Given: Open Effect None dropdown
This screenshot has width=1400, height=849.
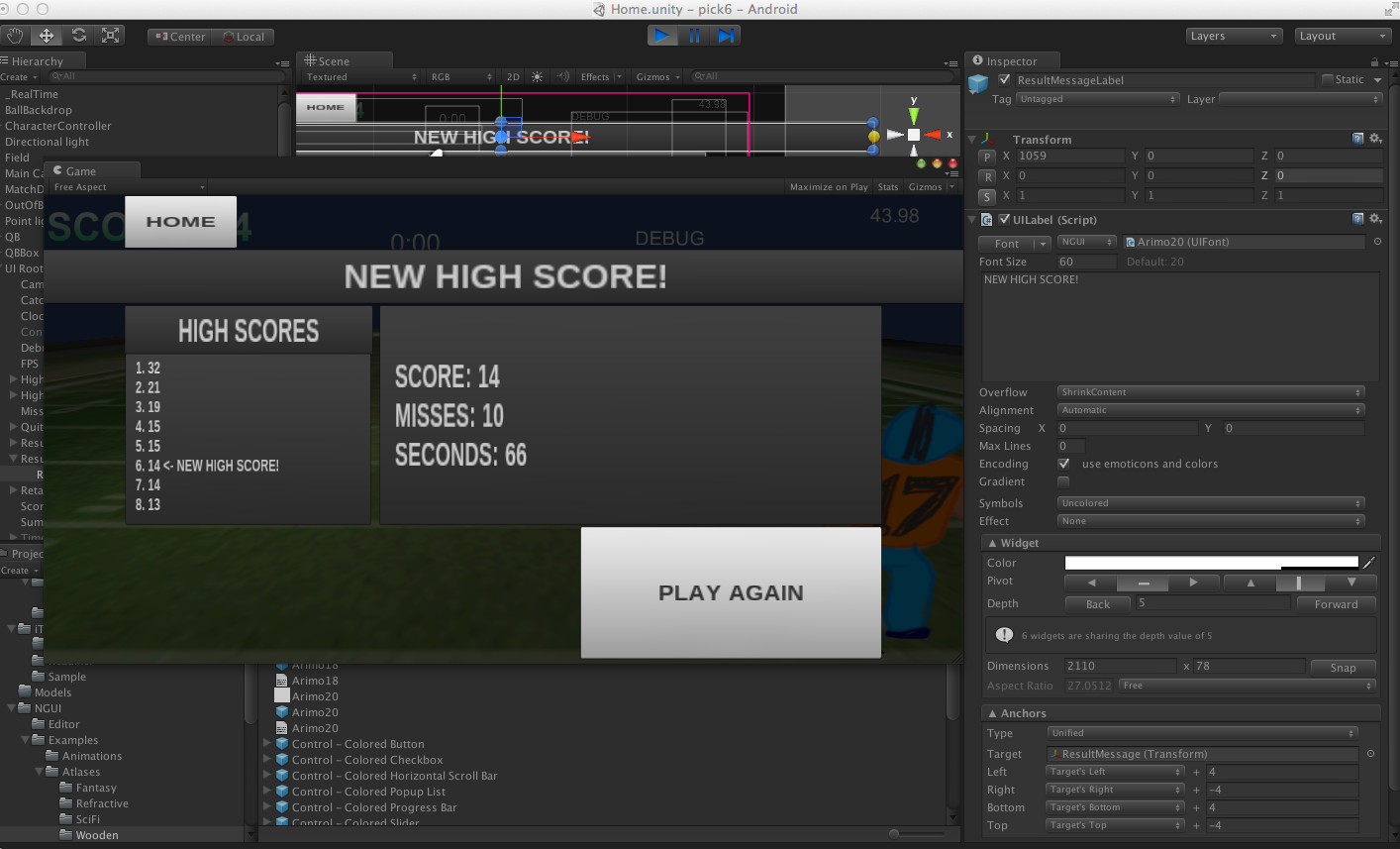Looking at the screenshot, I should point(1211,521).
